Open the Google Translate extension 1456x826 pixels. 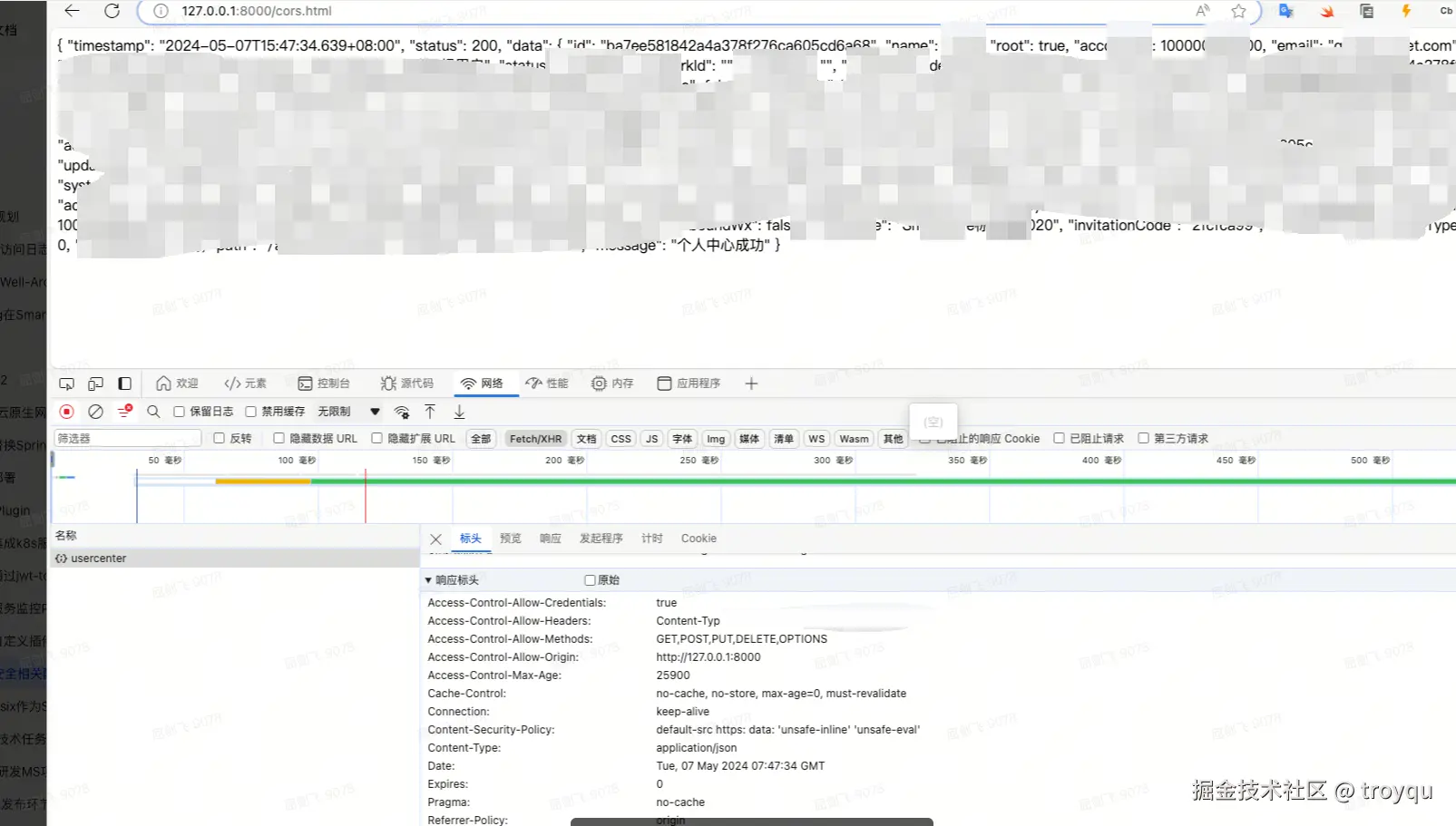tap(1285, 11)
